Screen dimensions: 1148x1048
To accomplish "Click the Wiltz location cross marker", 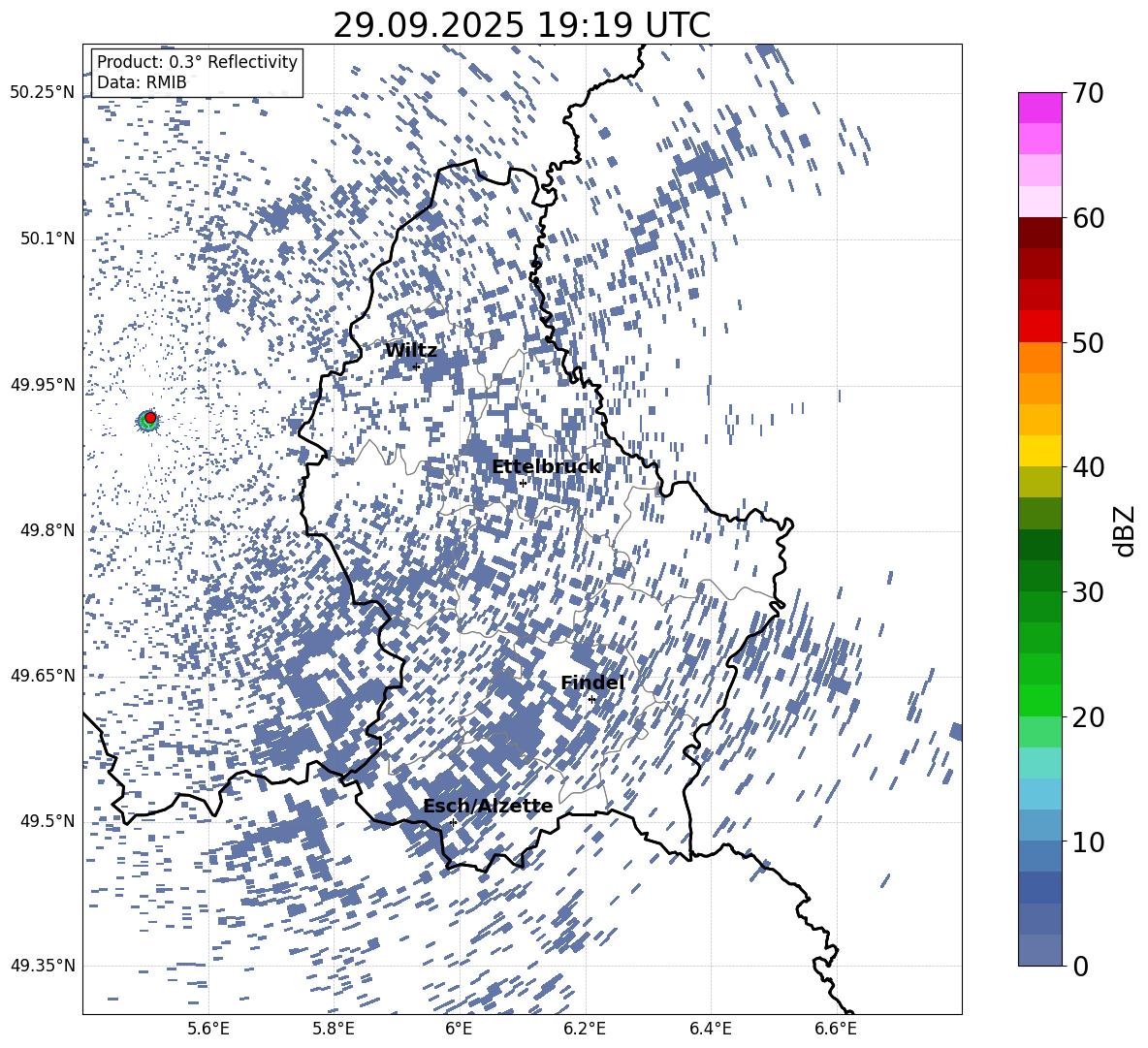I will 417,366.
